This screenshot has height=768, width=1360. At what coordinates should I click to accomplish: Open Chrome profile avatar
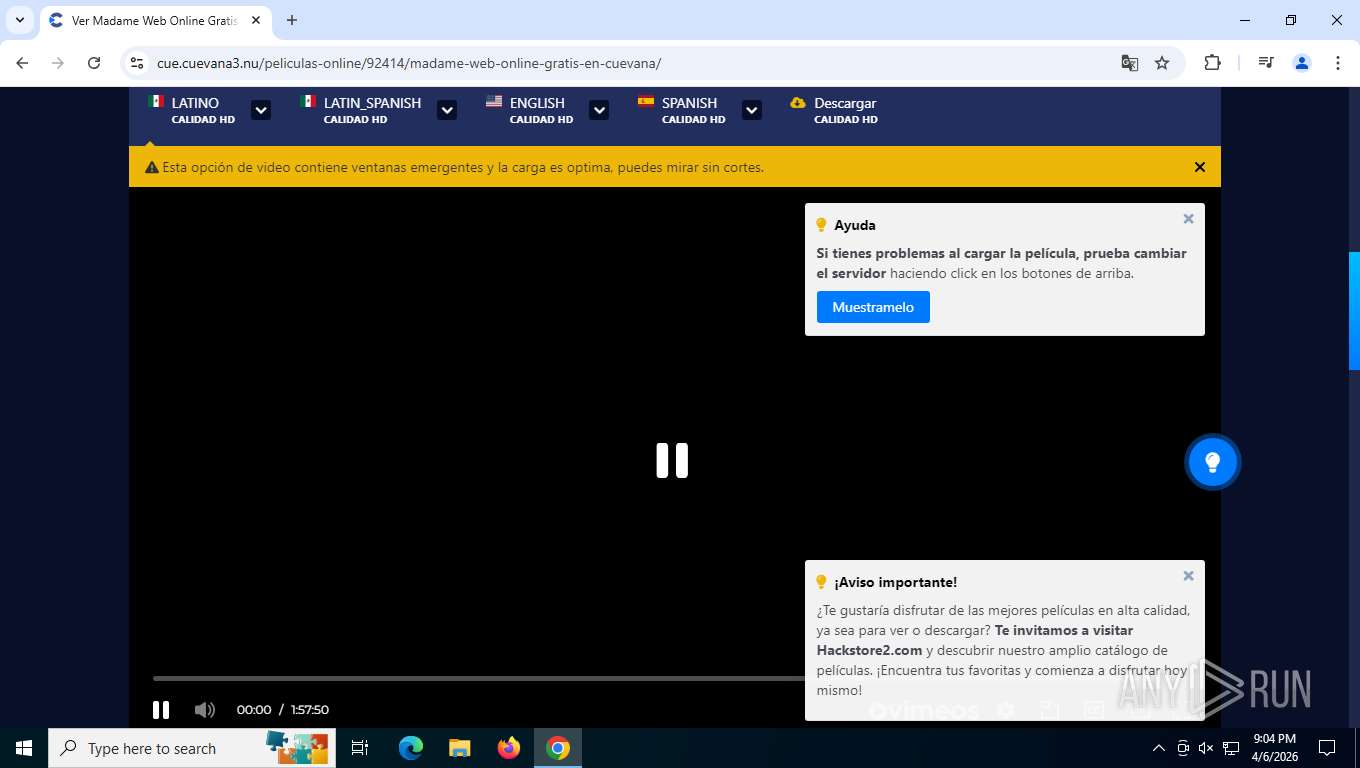pyautogui.click(x=1302, y=63)
